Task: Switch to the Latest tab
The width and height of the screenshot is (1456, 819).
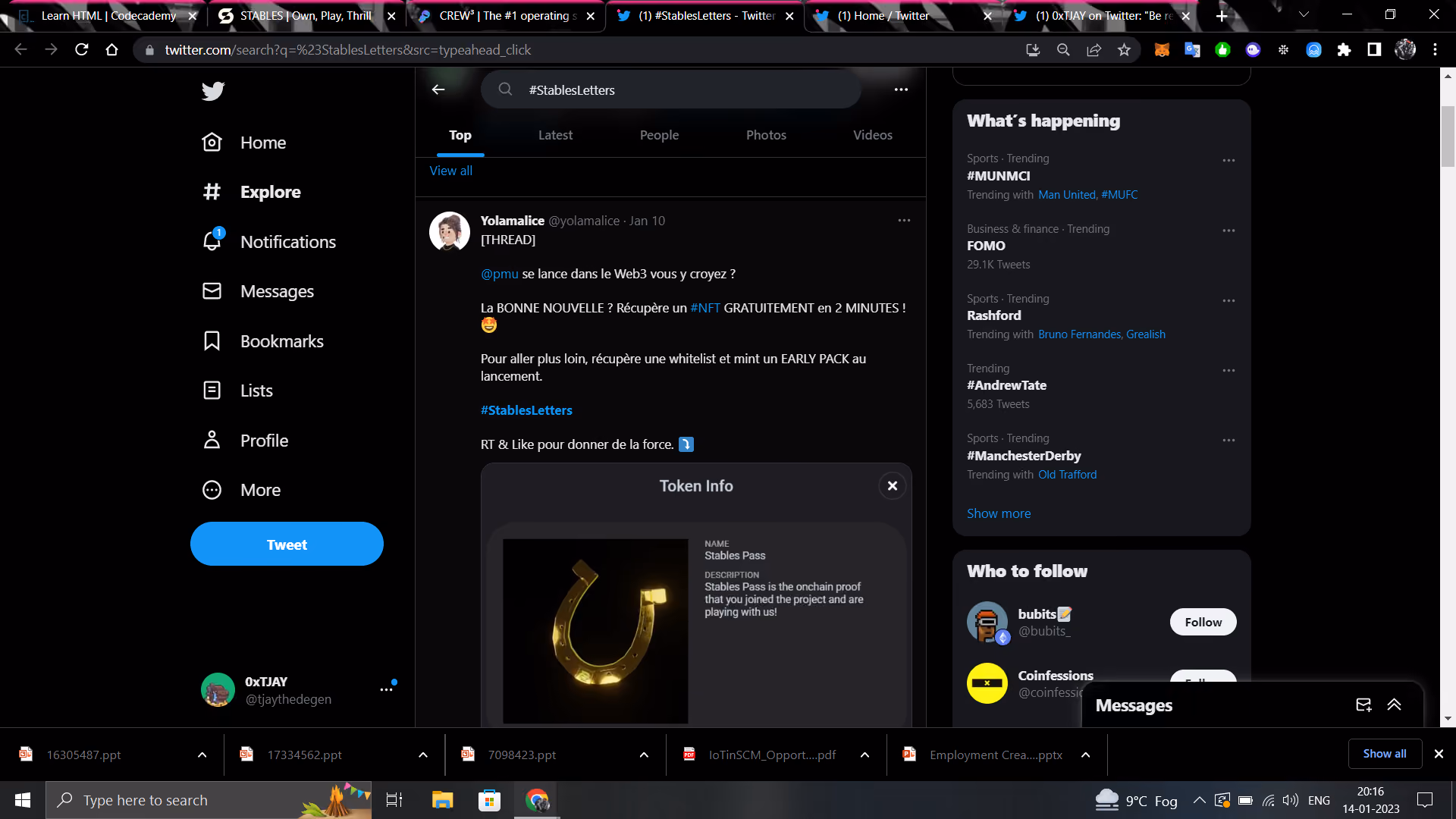Action: [555, 135]
